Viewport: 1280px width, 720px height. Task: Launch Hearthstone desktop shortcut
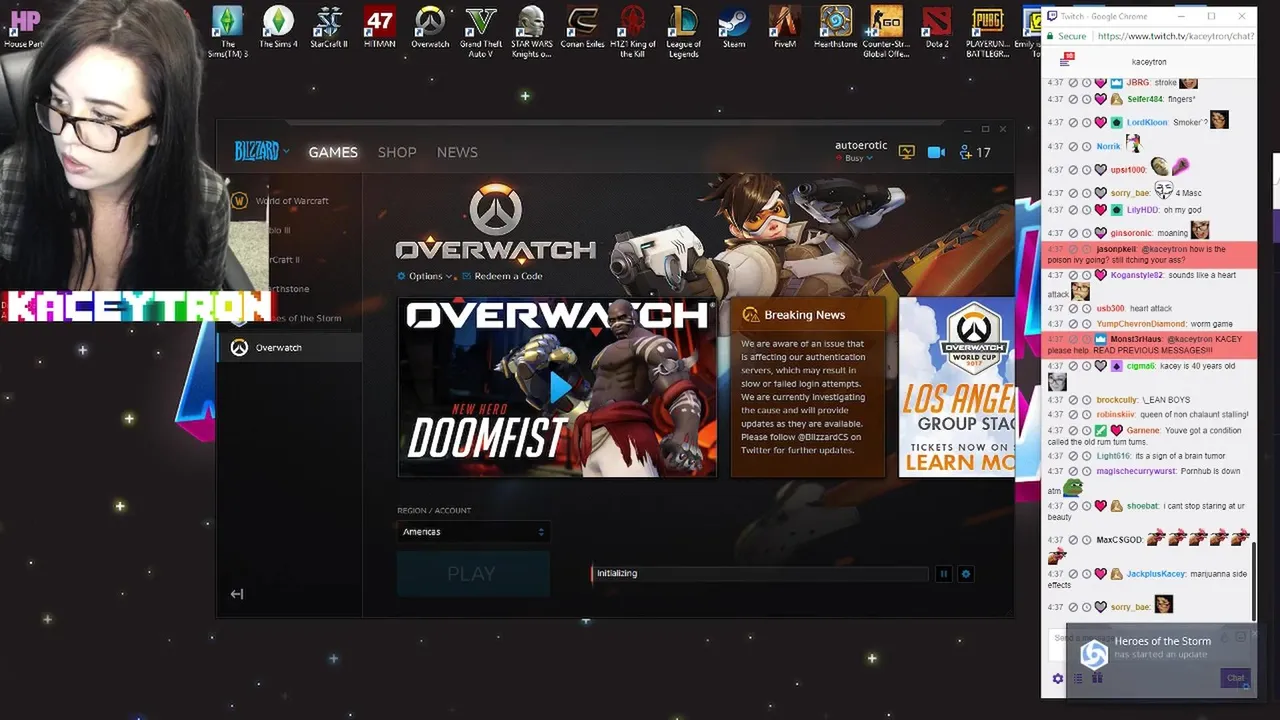[x=835, y=28]
